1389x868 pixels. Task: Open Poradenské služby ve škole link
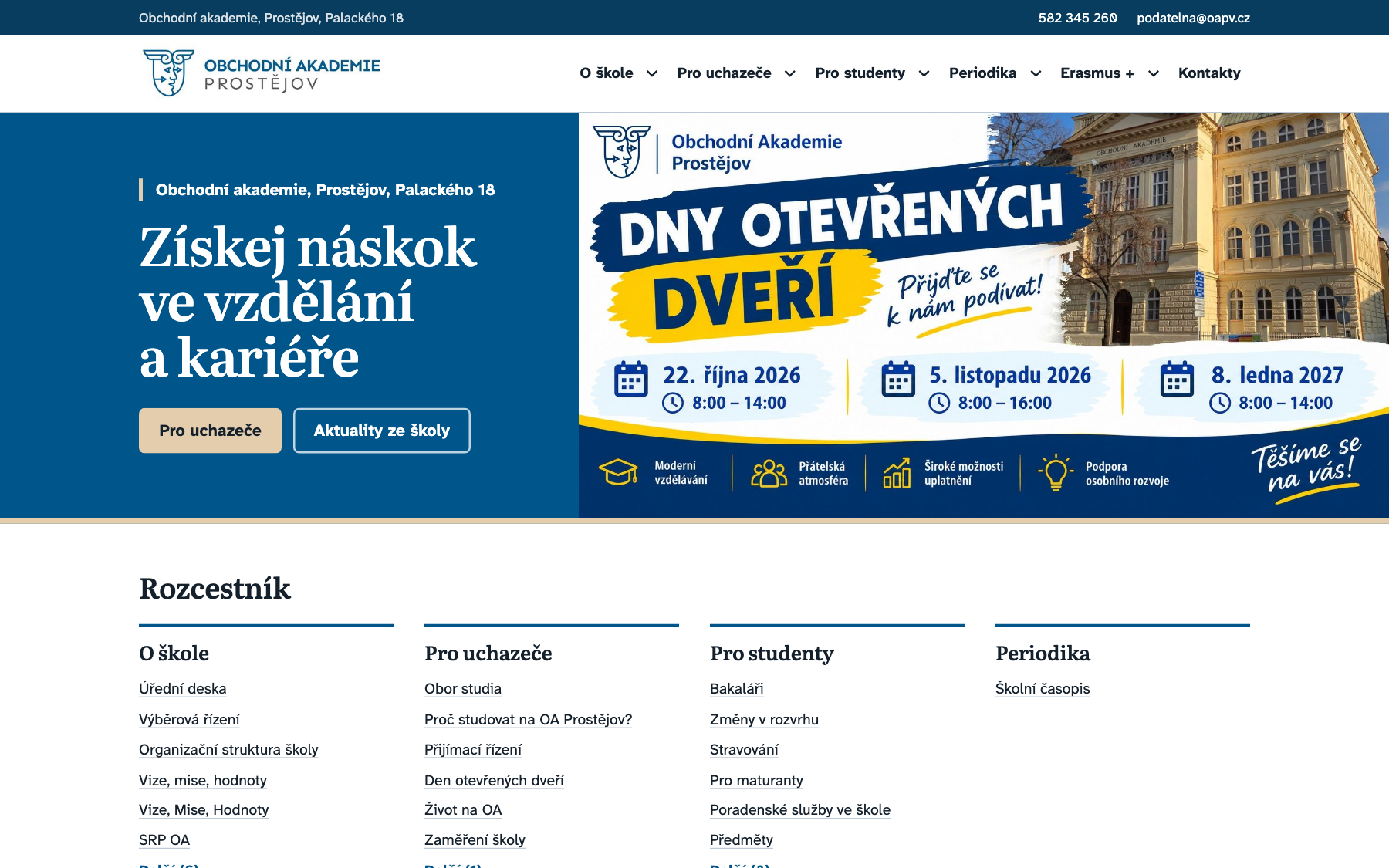800,809
